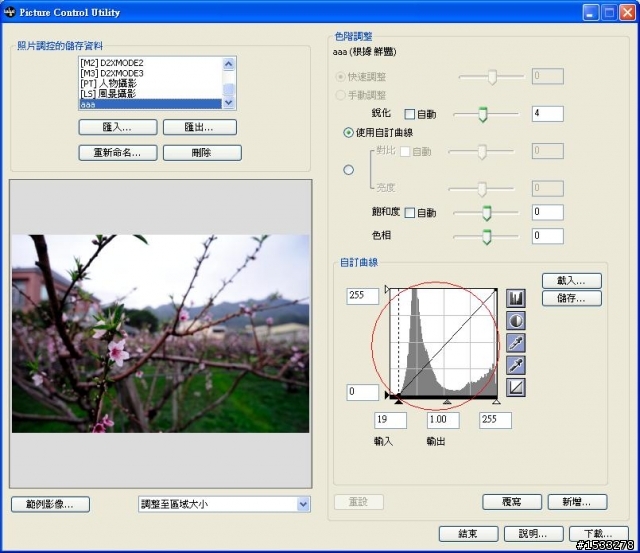Click the 匯入... button
640x553 pixels.
118,127
